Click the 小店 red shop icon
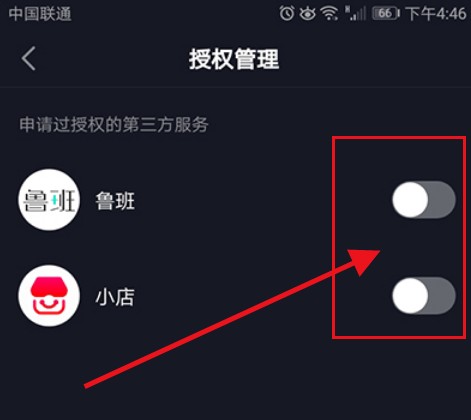The width and height of the screenshot is (471, 420). [x=49, y=296]
